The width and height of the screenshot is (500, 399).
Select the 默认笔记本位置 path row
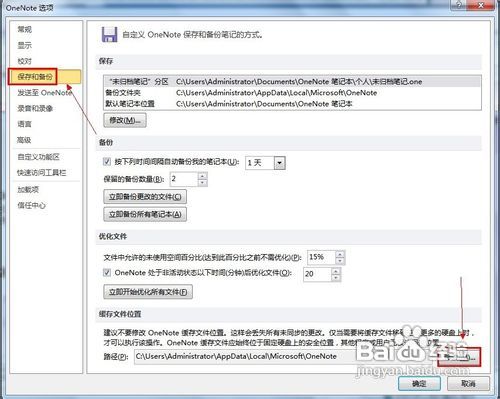[x=292, y=104]
